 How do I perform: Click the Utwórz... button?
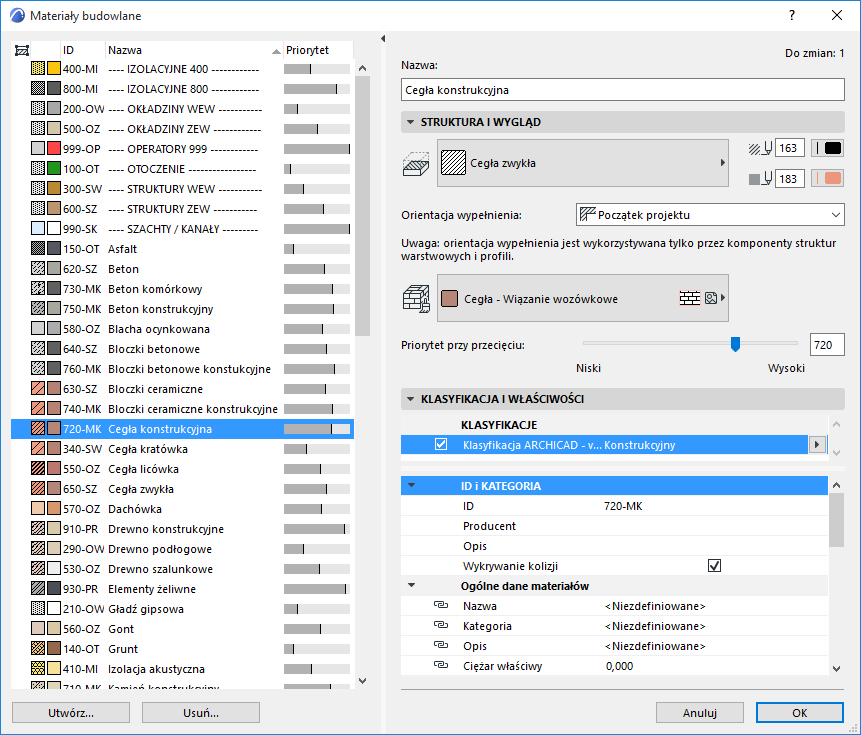(x=71, y=712)
